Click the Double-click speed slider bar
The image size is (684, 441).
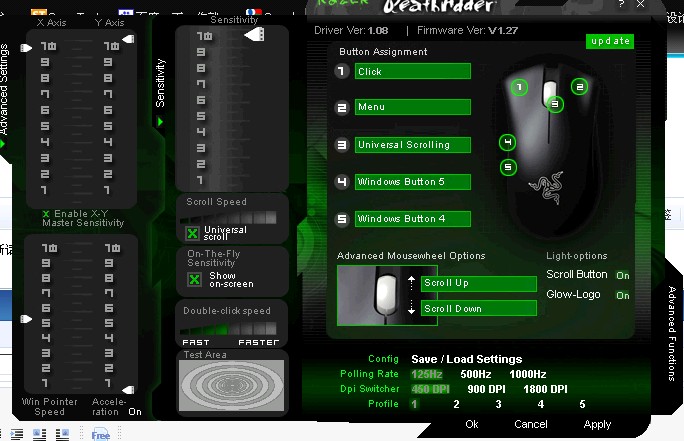(x=230, y=326)
